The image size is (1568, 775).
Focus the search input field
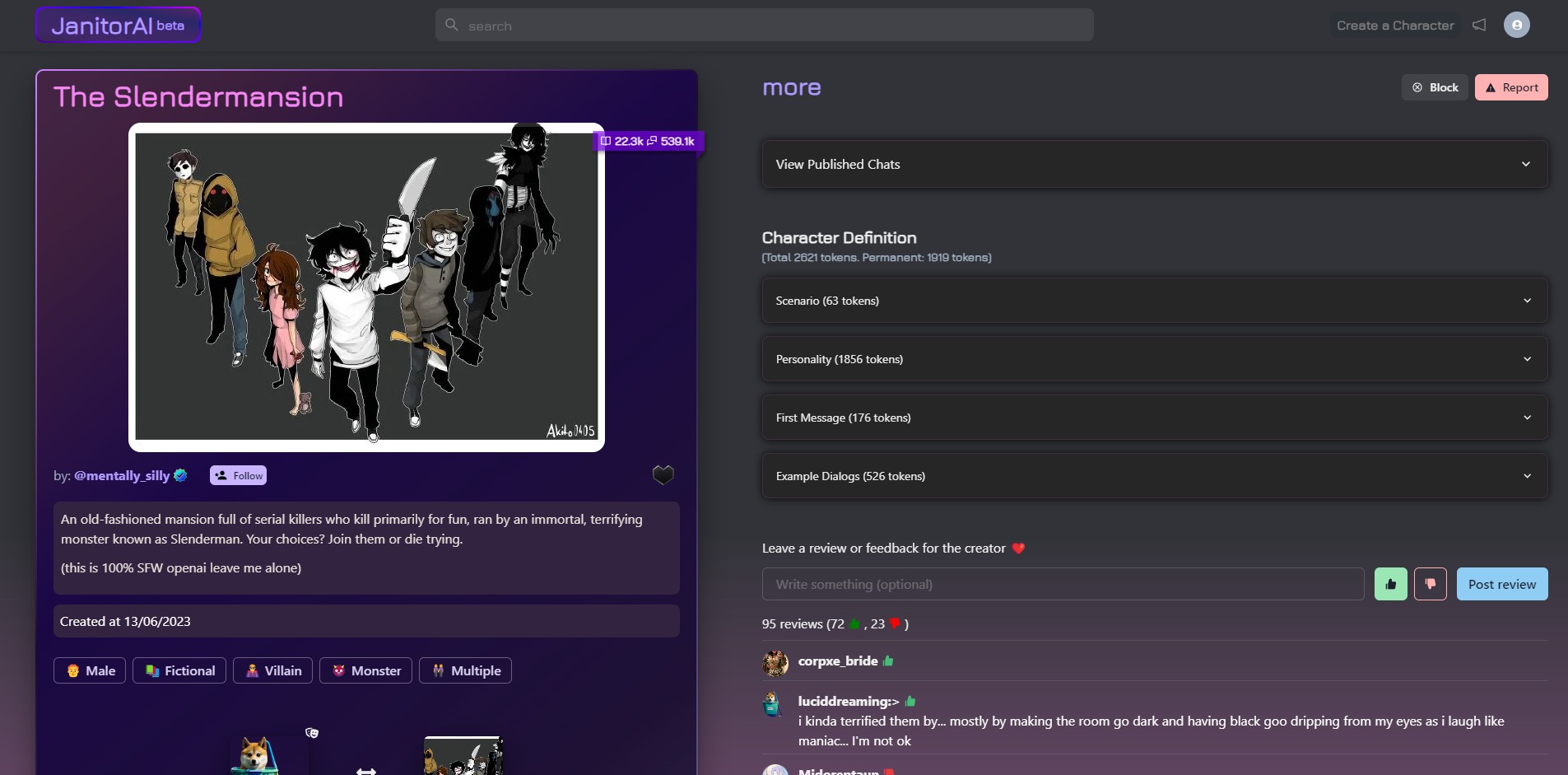[x=764, y=26]
